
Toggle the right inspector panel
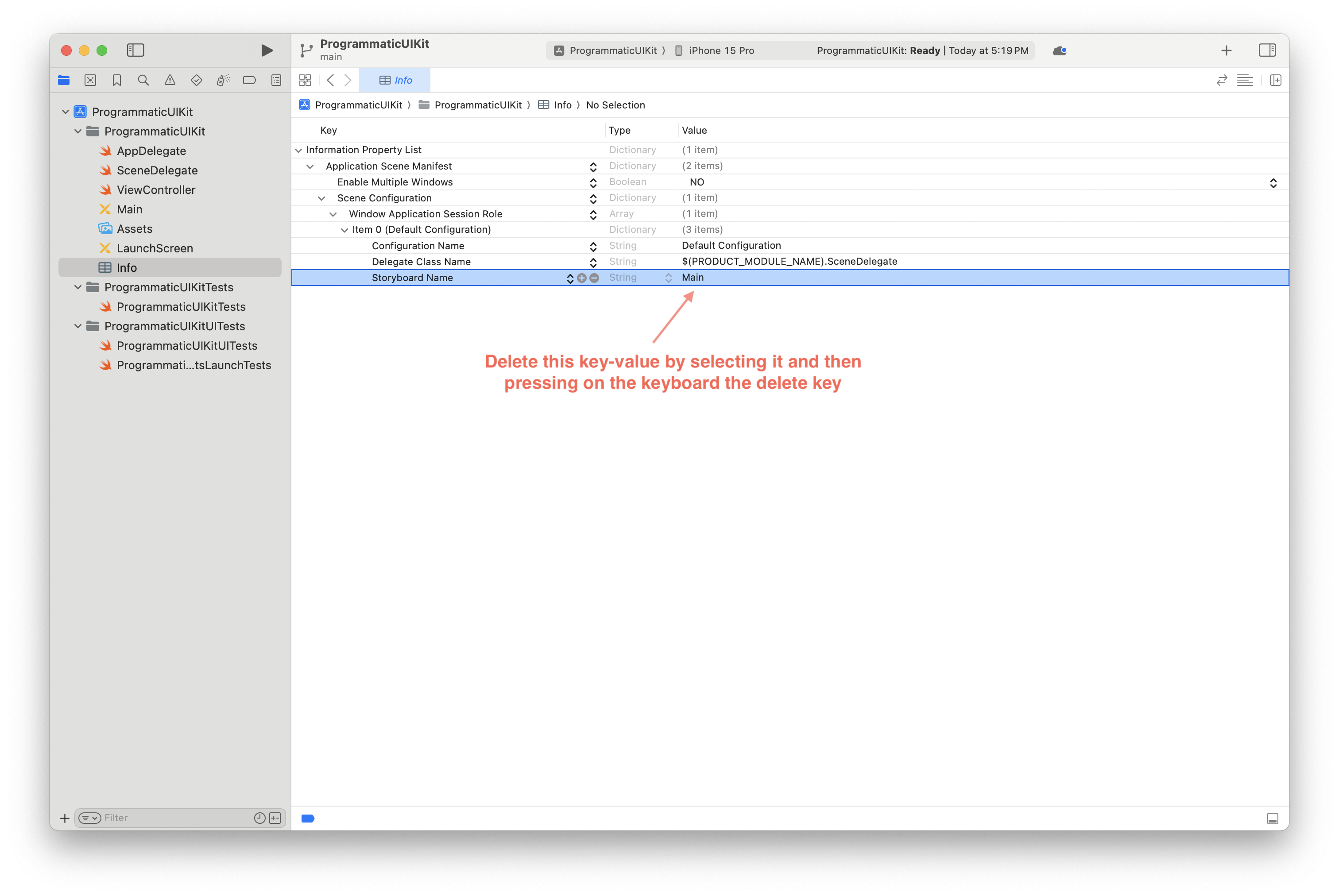coord(1267,50)
